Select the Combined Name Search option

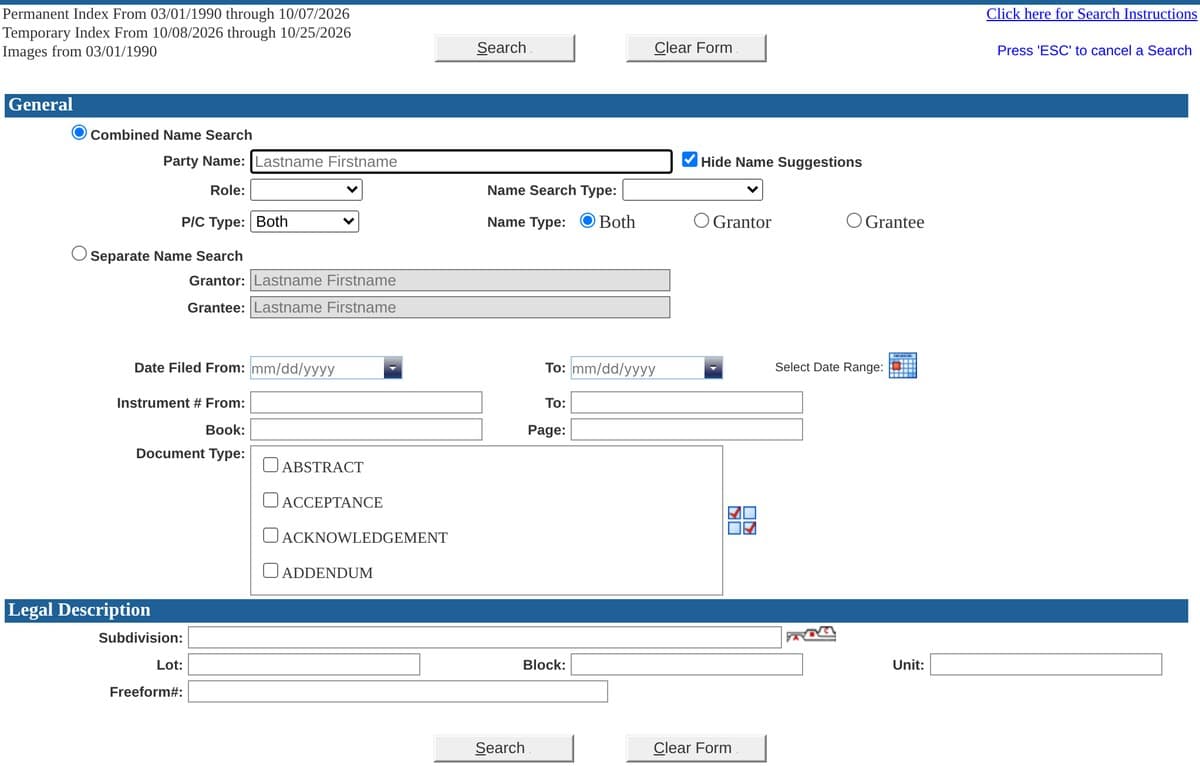[80, 133]
